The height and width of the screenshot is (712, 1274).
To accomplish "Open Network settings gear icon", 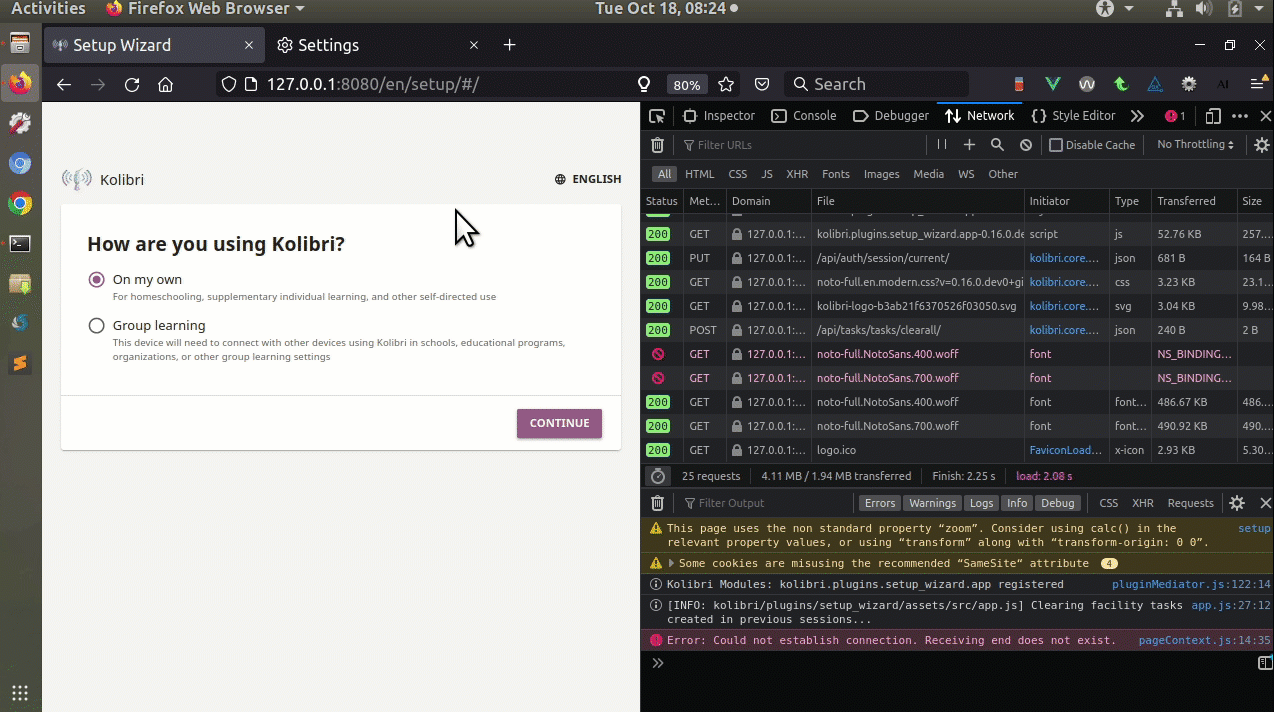I will (1262, 145).
